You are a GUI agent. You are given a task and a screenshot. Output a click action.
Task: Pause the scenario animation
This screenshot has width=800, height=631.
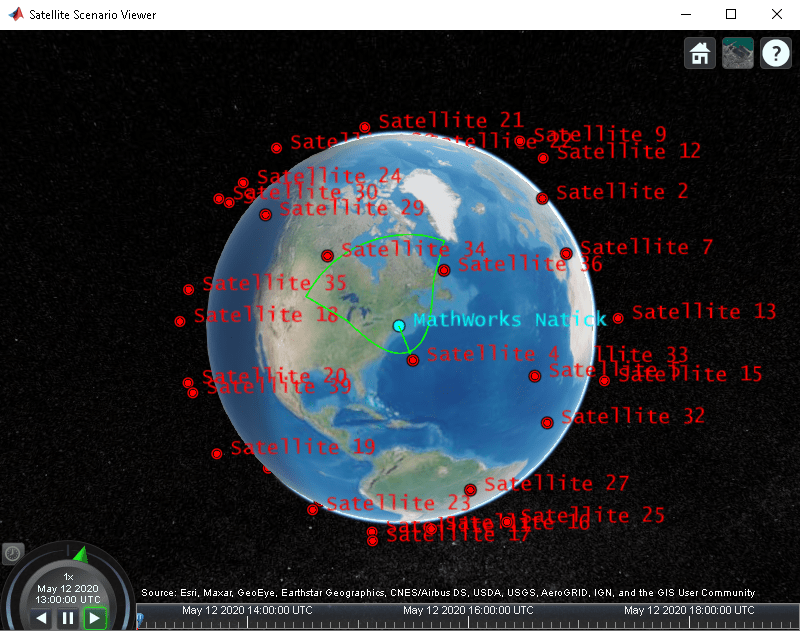[68, 618]
